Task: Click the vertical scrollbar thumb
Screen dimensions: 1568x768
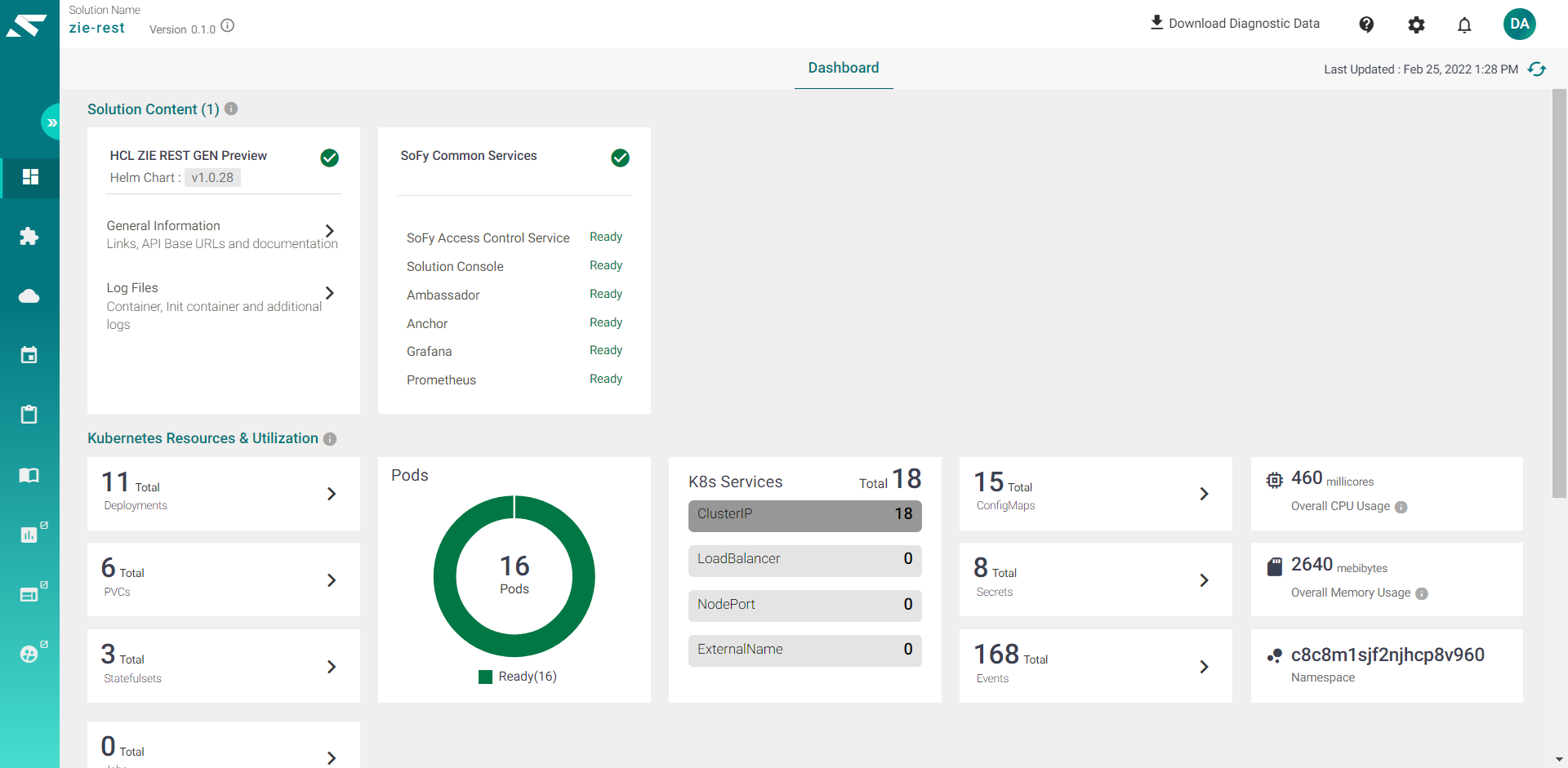Action: pyautogui.click(x=1559, y=293)
